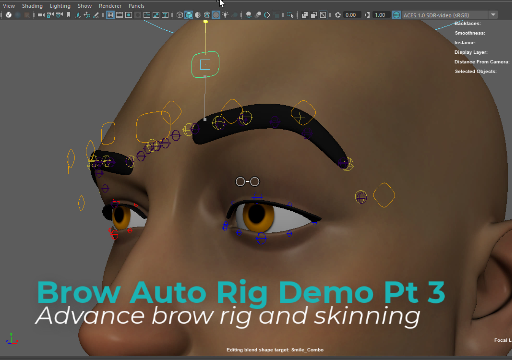512x360 pixels.
Task: Click the exposure value field 0.00
Action: coord(351,15)
